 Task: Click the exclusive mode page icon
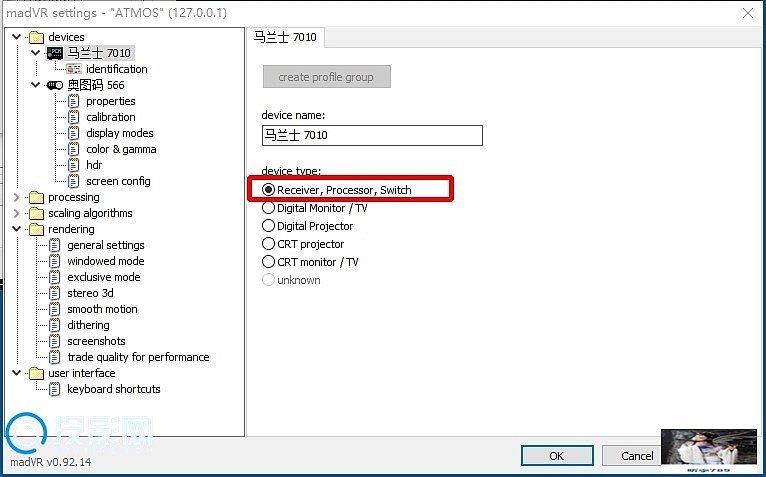pos(55,277)
